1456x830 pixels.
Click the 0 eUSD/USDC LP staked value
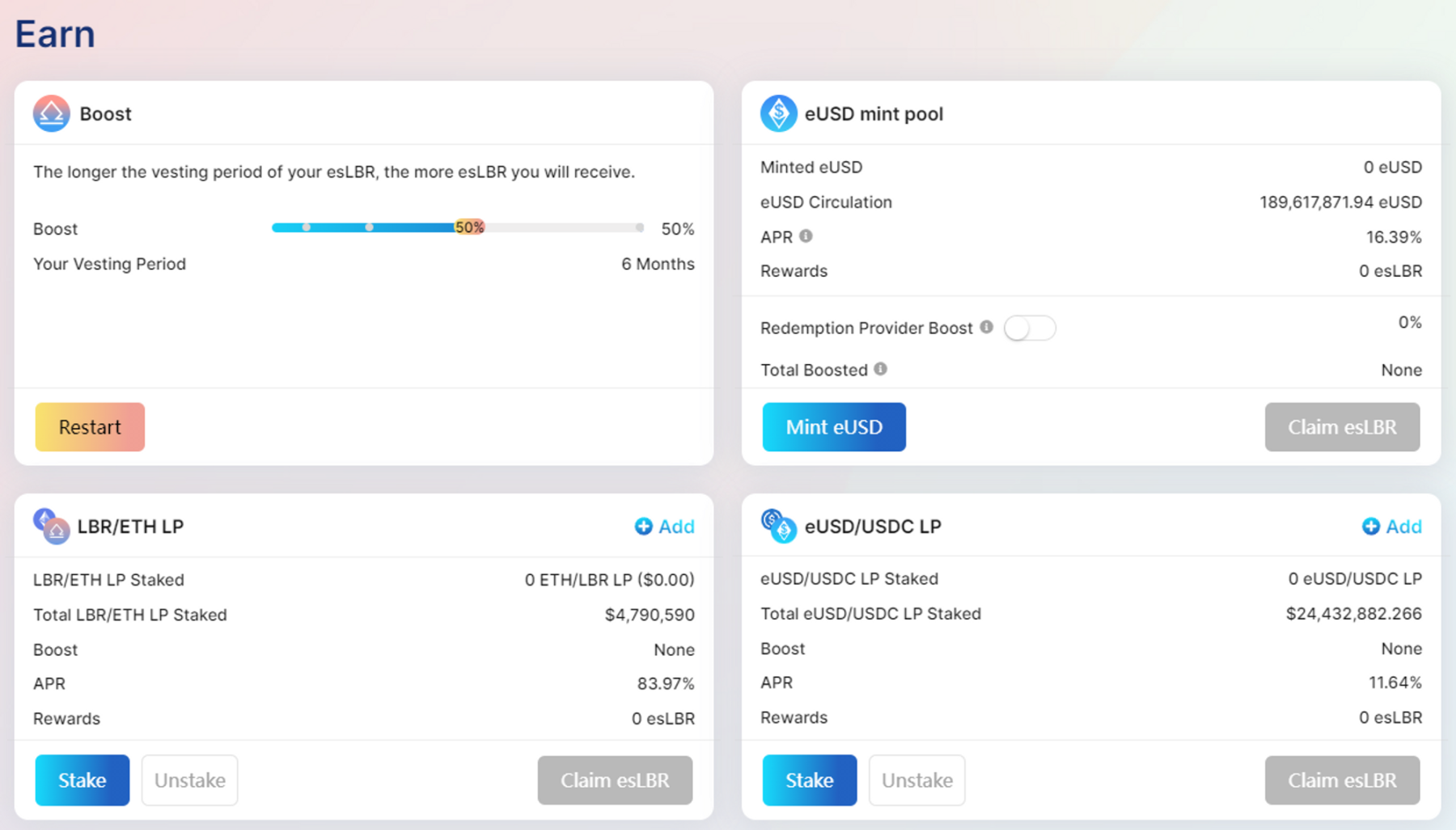click(1355, 579)
